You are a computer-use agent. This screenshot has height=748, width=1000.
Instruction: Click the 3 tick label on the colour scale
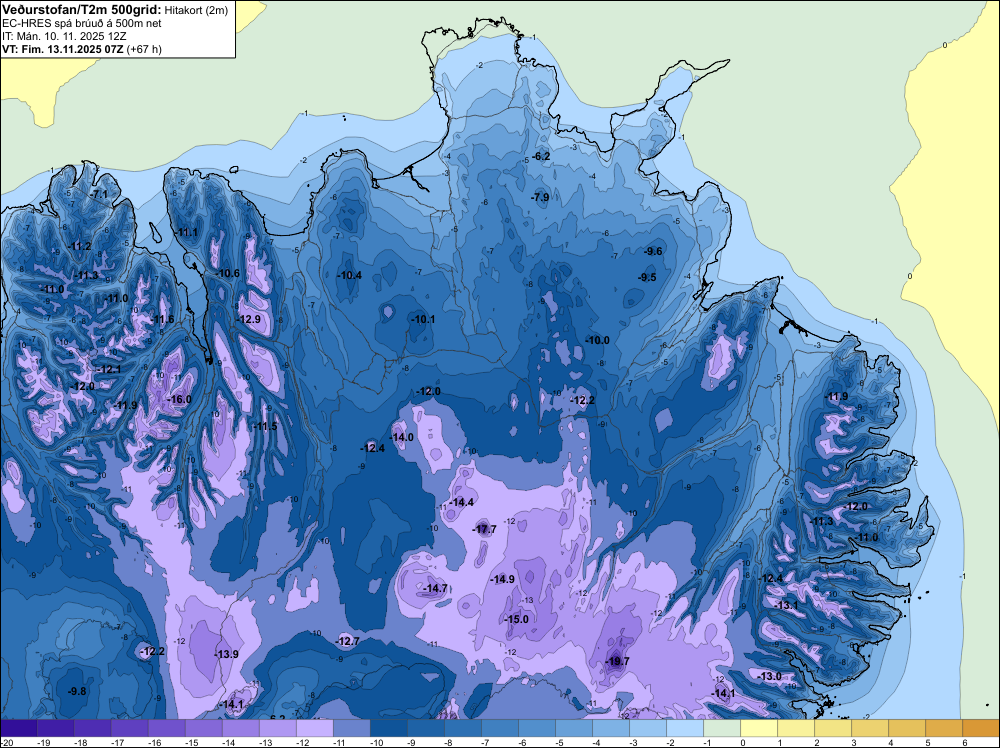click(854, 742)
